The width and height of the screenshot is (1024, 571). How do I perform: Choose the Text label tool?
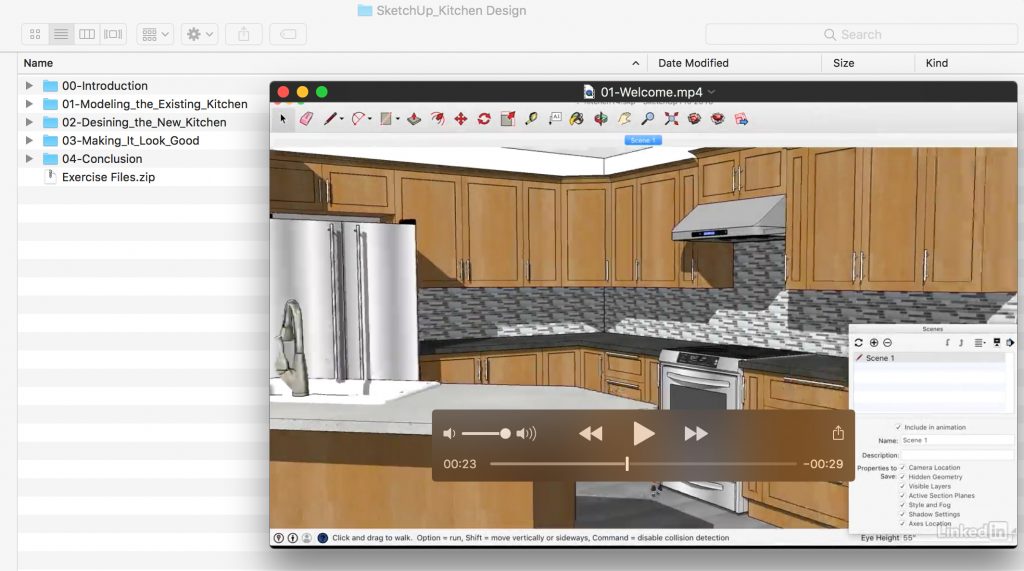click(x=554, y=119)
